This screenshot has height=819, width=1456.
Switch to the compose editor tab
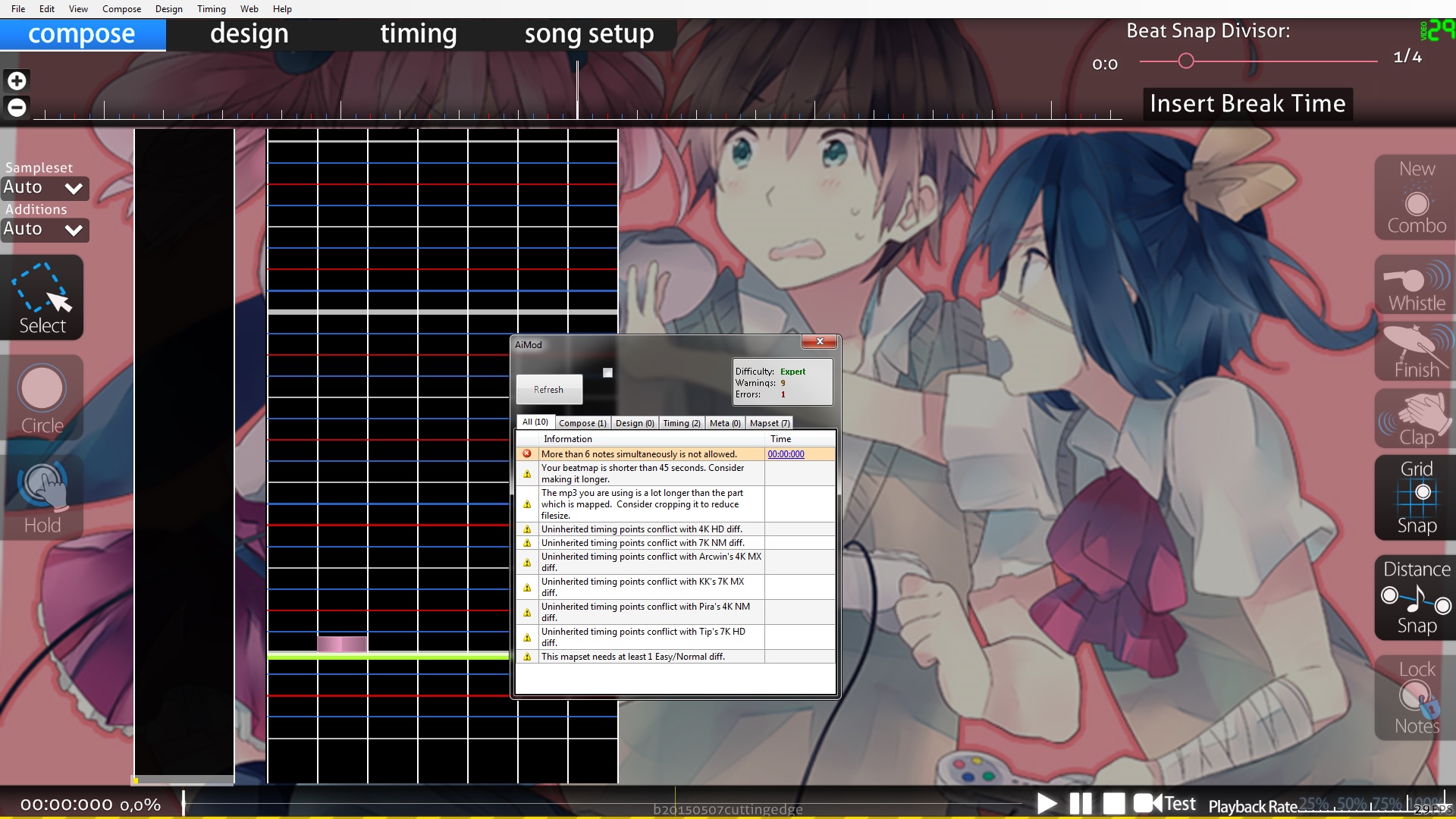tap(82, 34)
